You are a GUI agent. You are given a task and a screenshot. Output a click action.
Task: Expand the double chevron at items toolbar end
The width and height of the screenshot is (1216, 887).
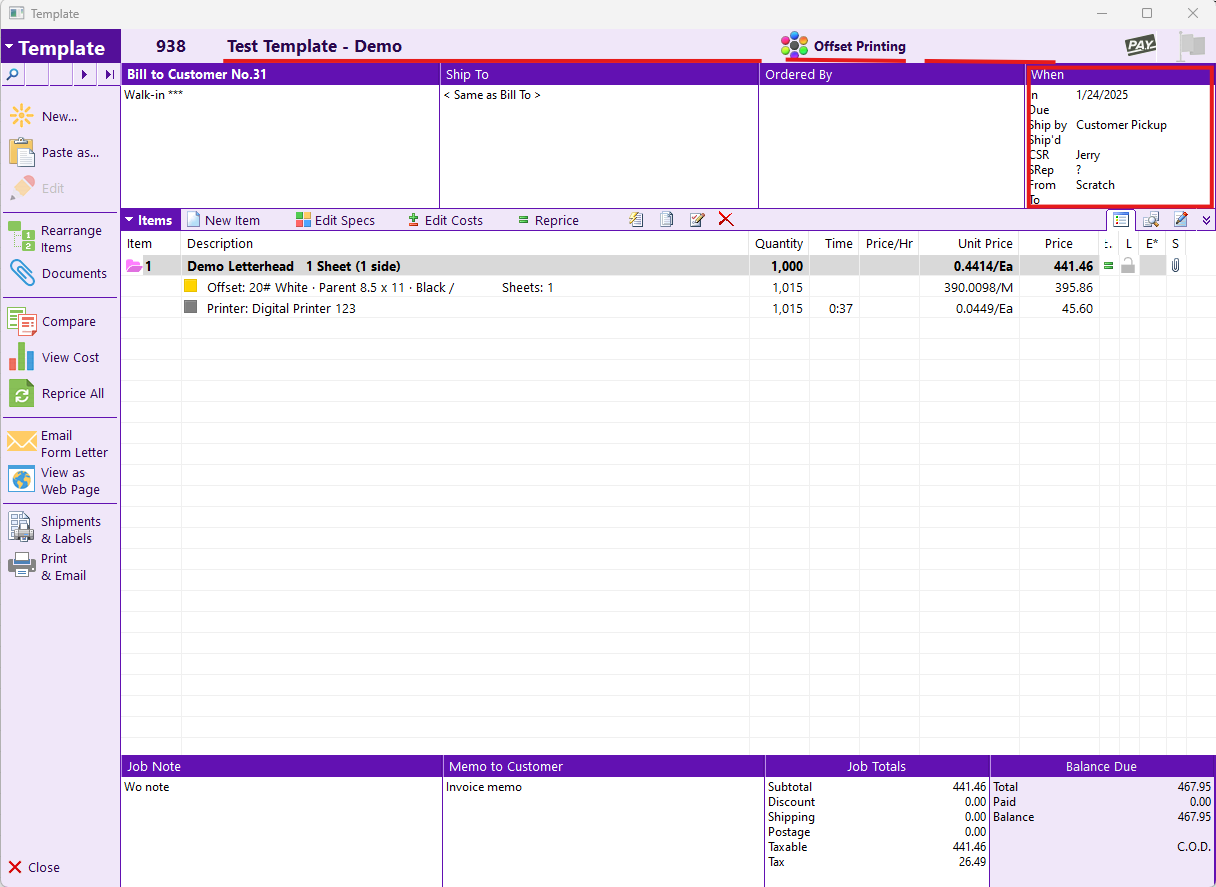coord(1206,220)
